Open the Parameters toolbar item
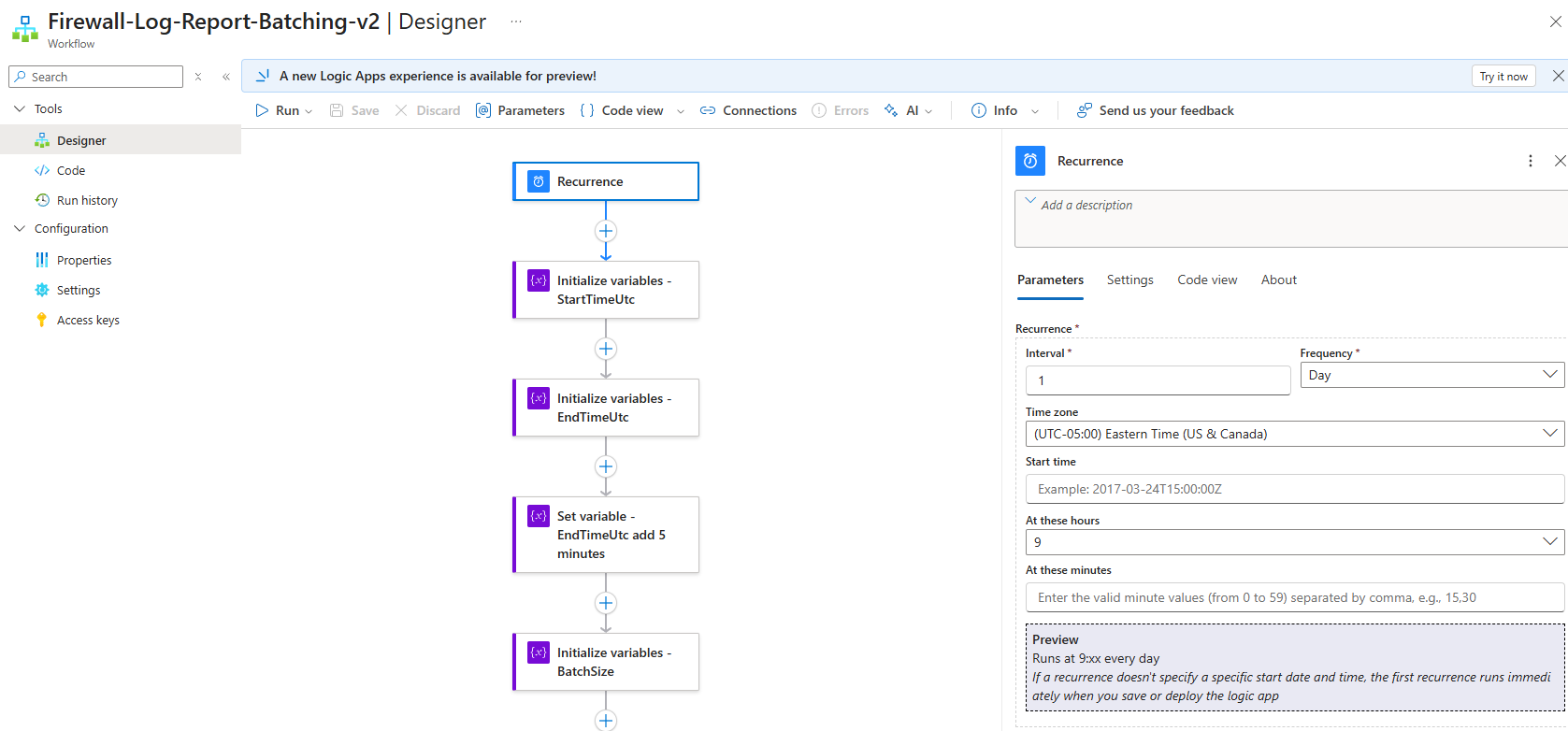This screenshot has height=731, width=1568. tap(520, 110)
